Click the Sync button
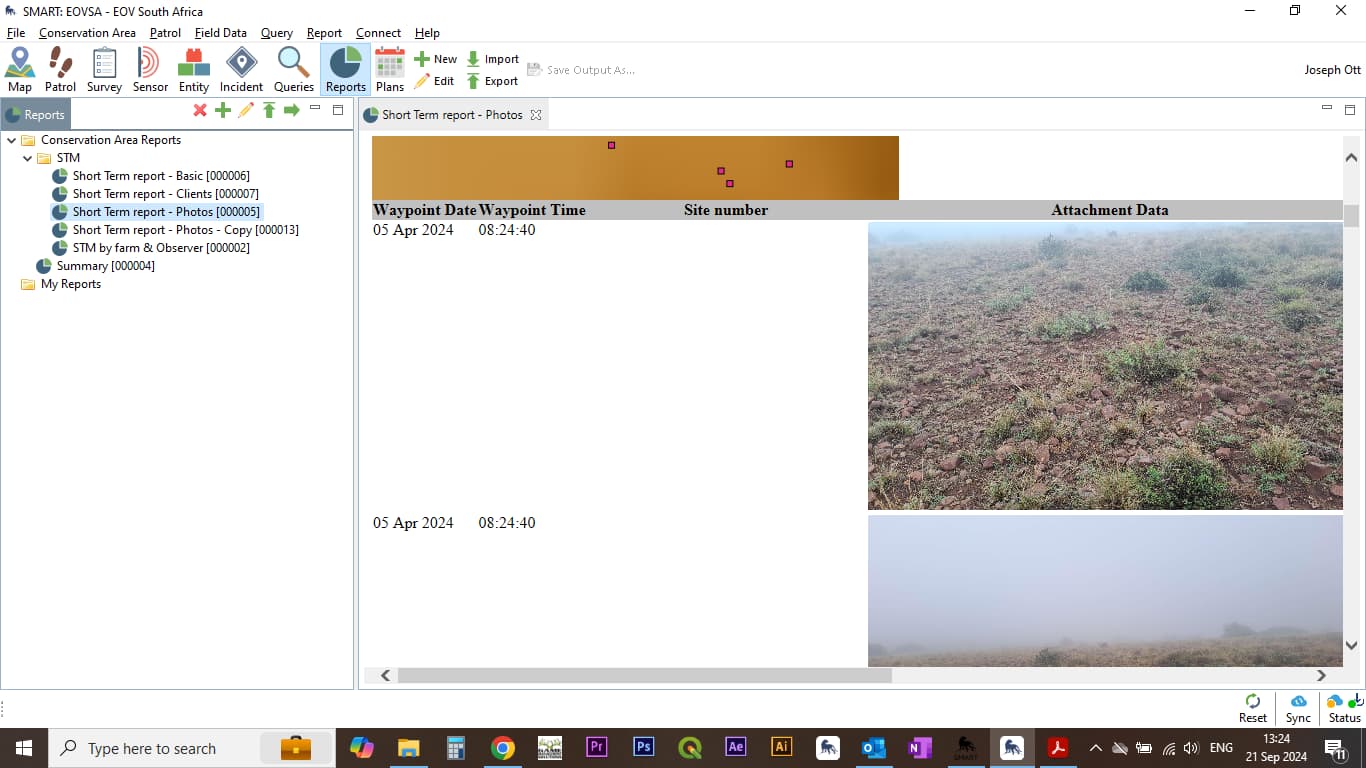The image size is (1366, 768). 1298,708
